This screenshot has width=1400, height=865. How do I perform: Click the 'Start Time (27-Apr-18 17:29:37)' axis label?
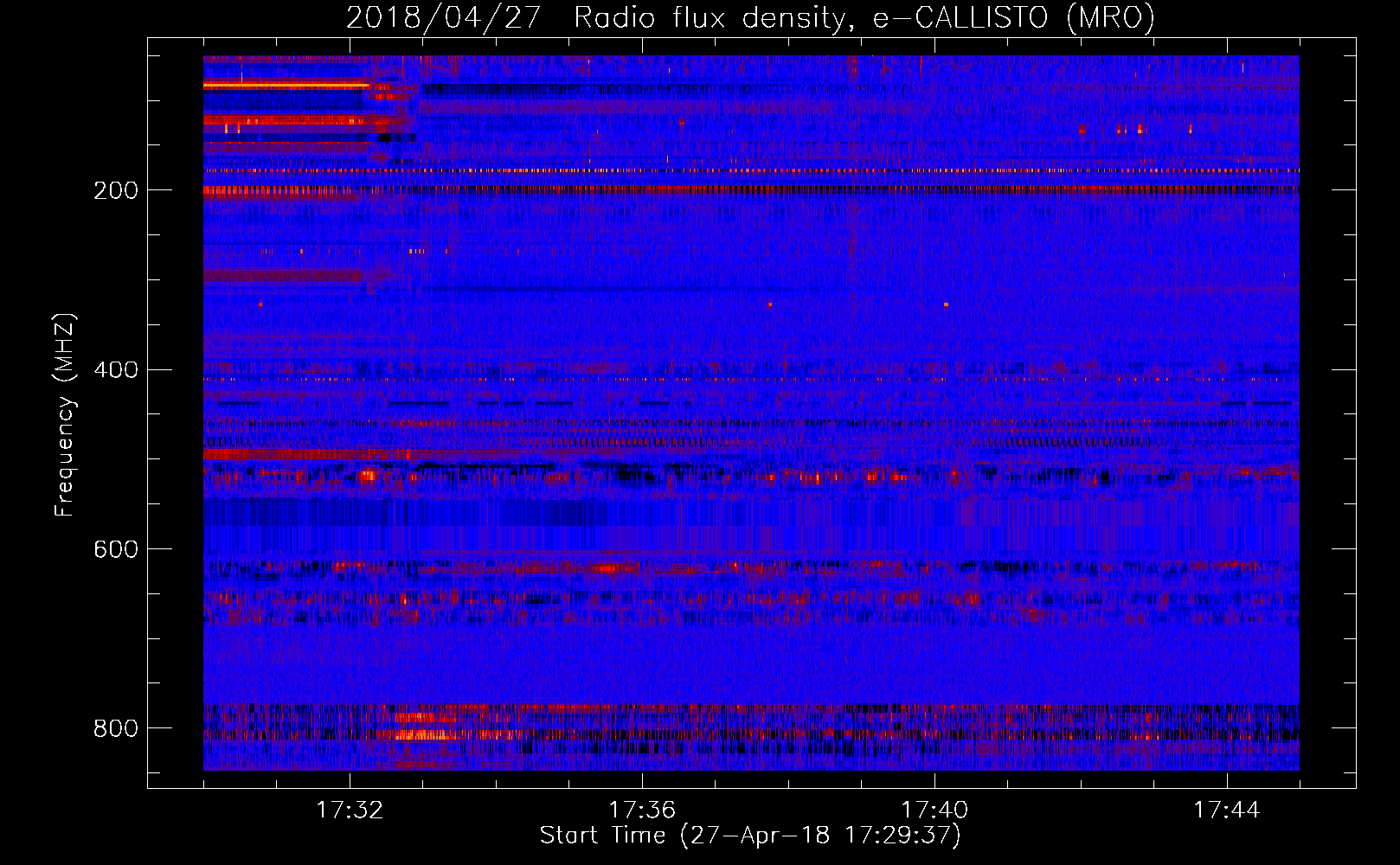750,836
